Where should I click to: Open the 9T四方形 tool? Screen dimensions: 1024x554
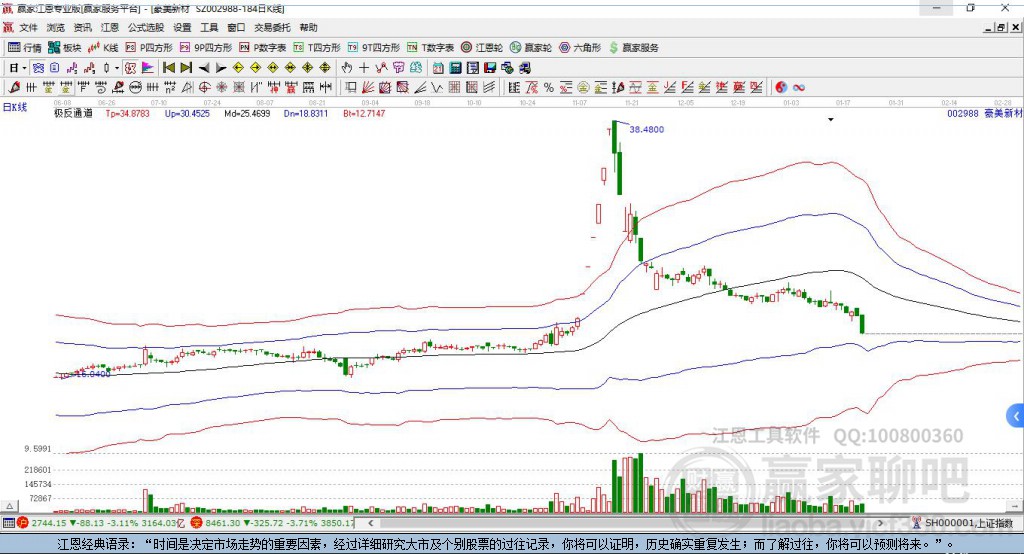click(x=374, y=48)
